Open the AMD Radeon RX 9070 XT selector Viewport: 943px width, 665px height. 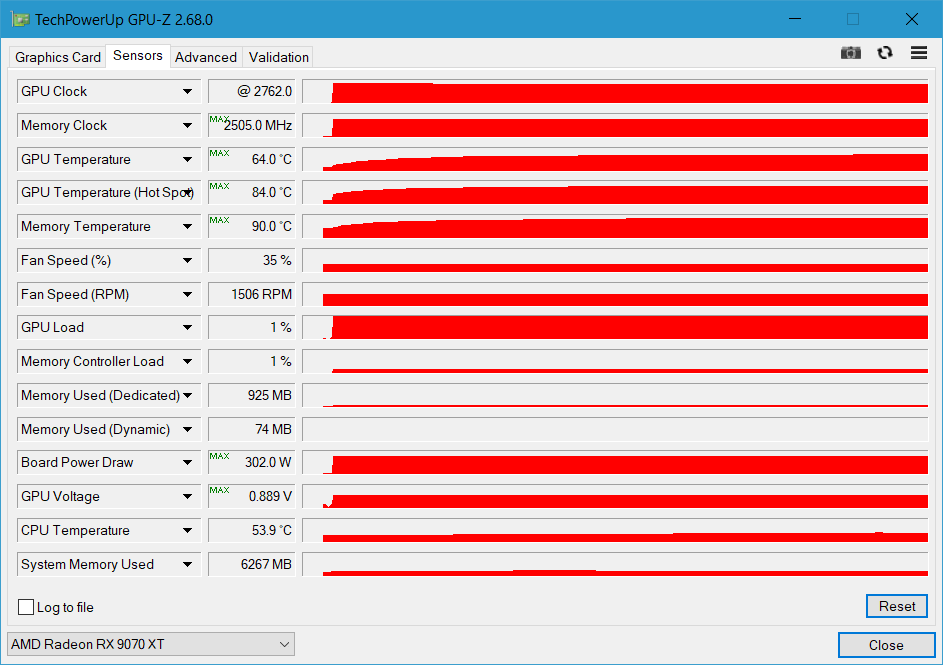click(151, 644)
